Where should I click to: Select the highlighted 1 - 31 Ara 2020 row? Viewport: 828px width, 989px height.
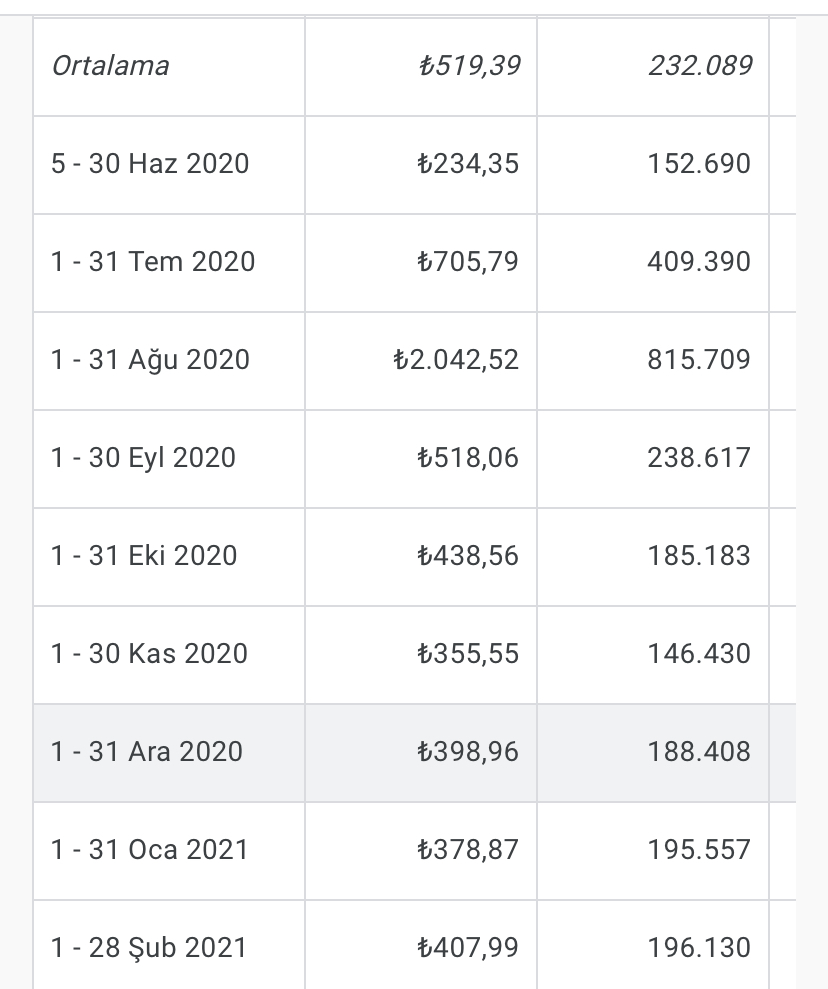414,753
